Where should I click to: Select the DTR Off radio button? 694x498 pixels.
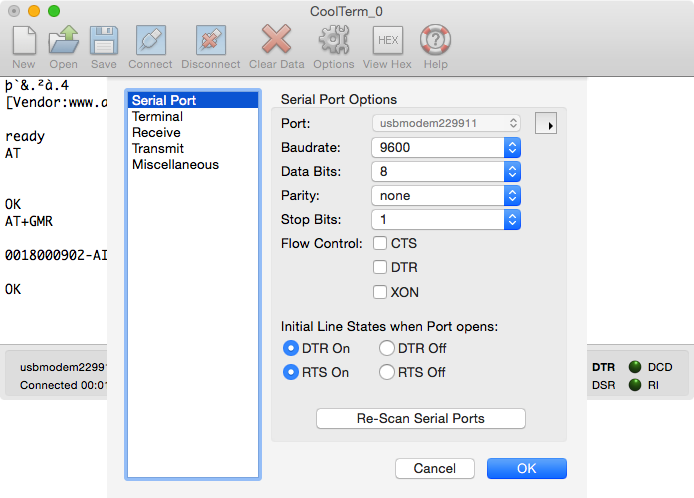(387, 348)
